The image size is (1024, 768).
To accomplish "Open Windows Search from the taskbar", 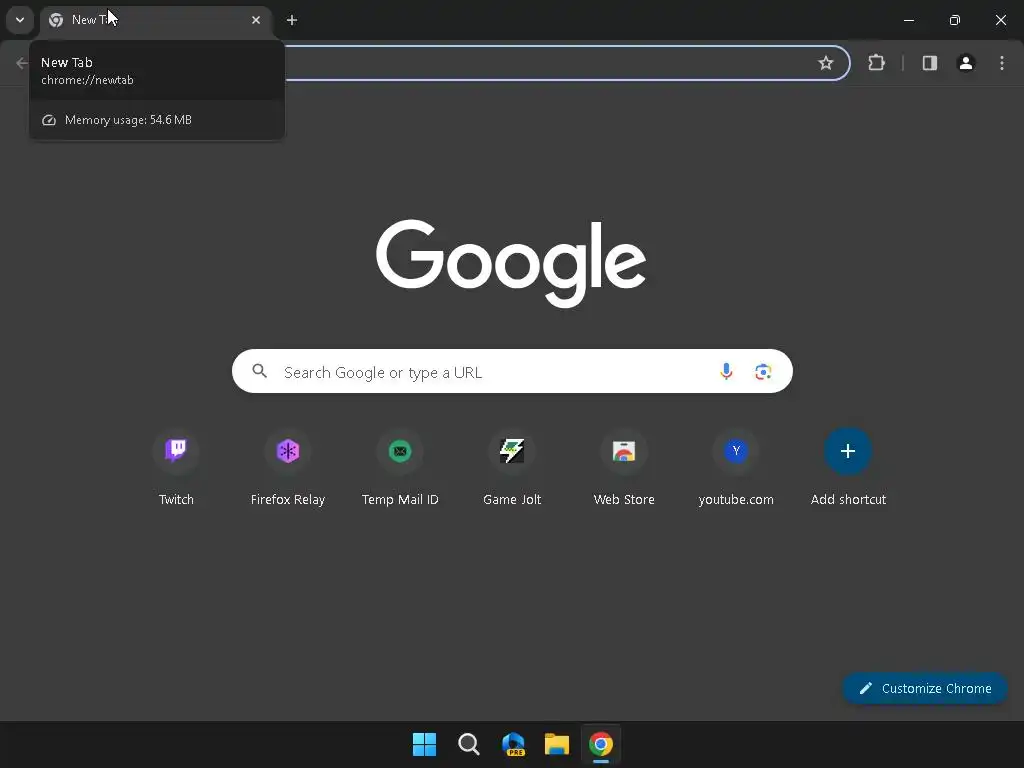I will click(468, 744).
